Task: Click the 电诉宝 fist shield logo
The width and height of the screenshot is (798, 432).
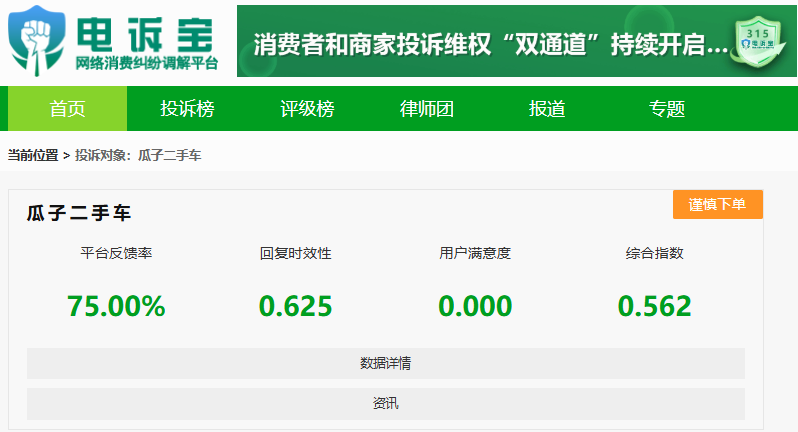Action: tap(37, 41)
